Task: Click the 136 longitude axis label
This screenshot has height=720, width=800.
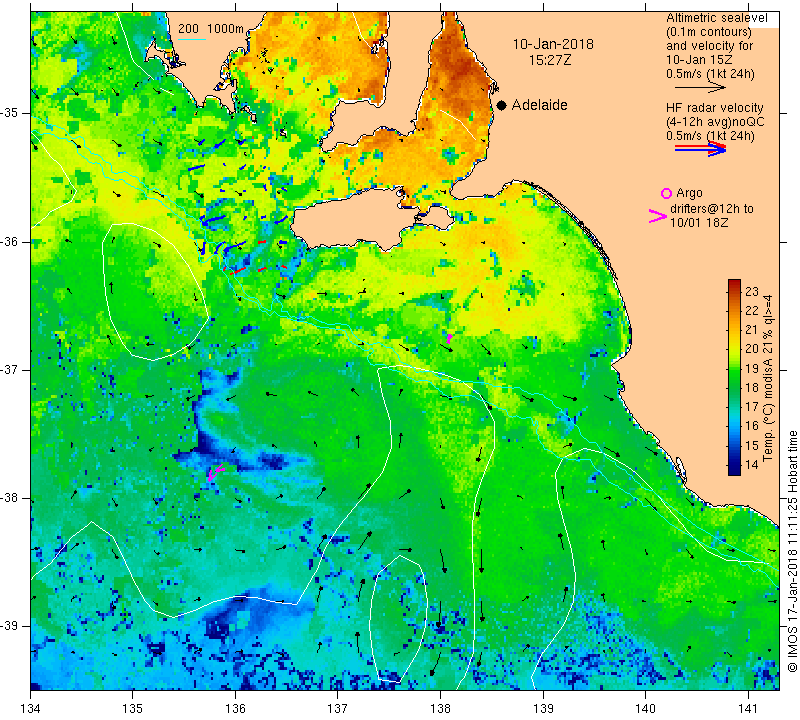Action: pyautogui.click(x=236, y=709)
